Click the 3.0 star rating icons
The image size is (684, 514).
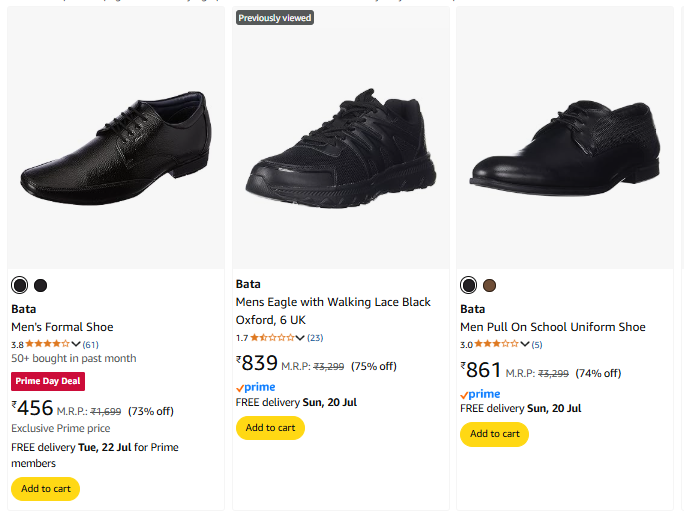[496, 344]
